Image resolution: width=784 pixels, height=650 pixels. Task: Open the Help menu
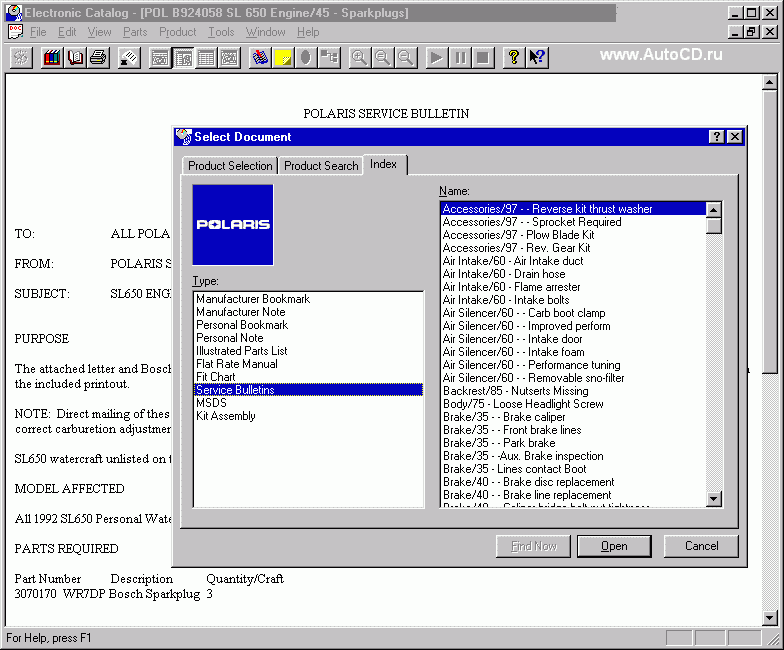[308, 32]
